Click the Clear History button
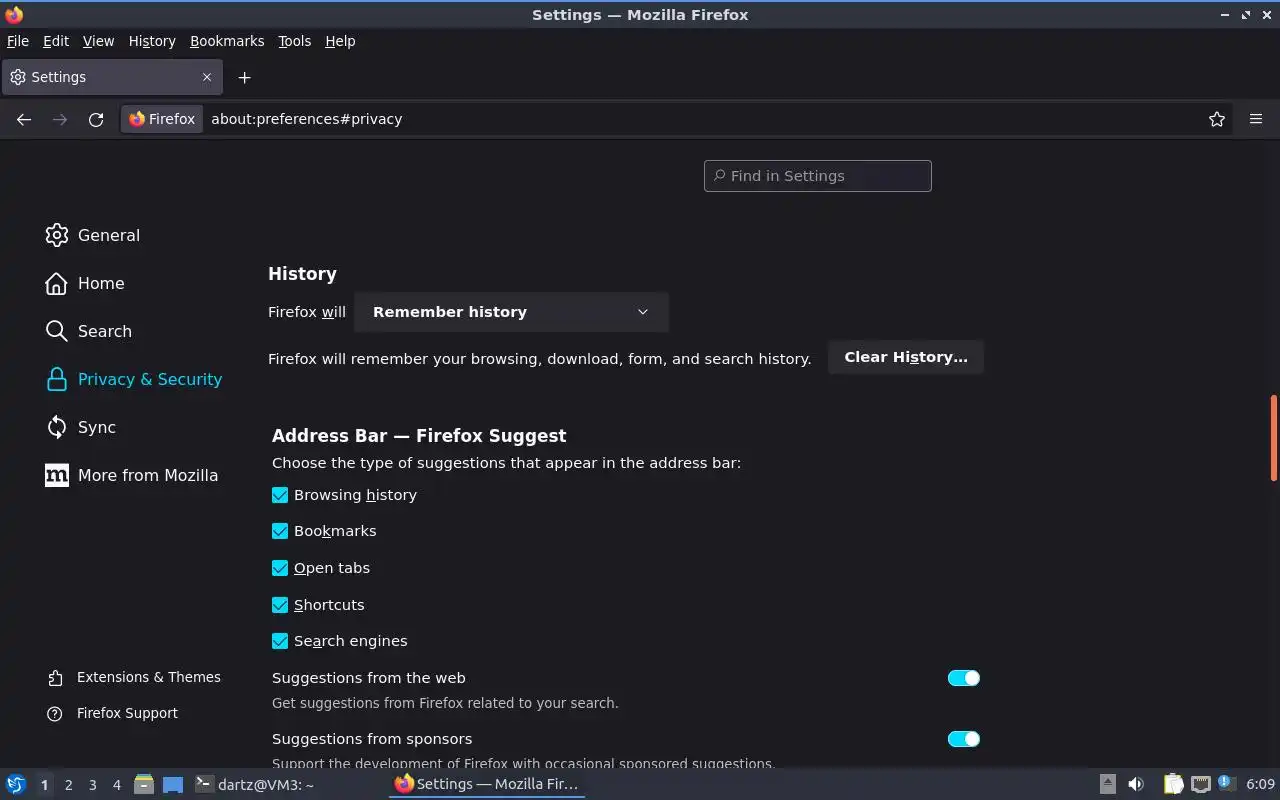 point(906,357)
